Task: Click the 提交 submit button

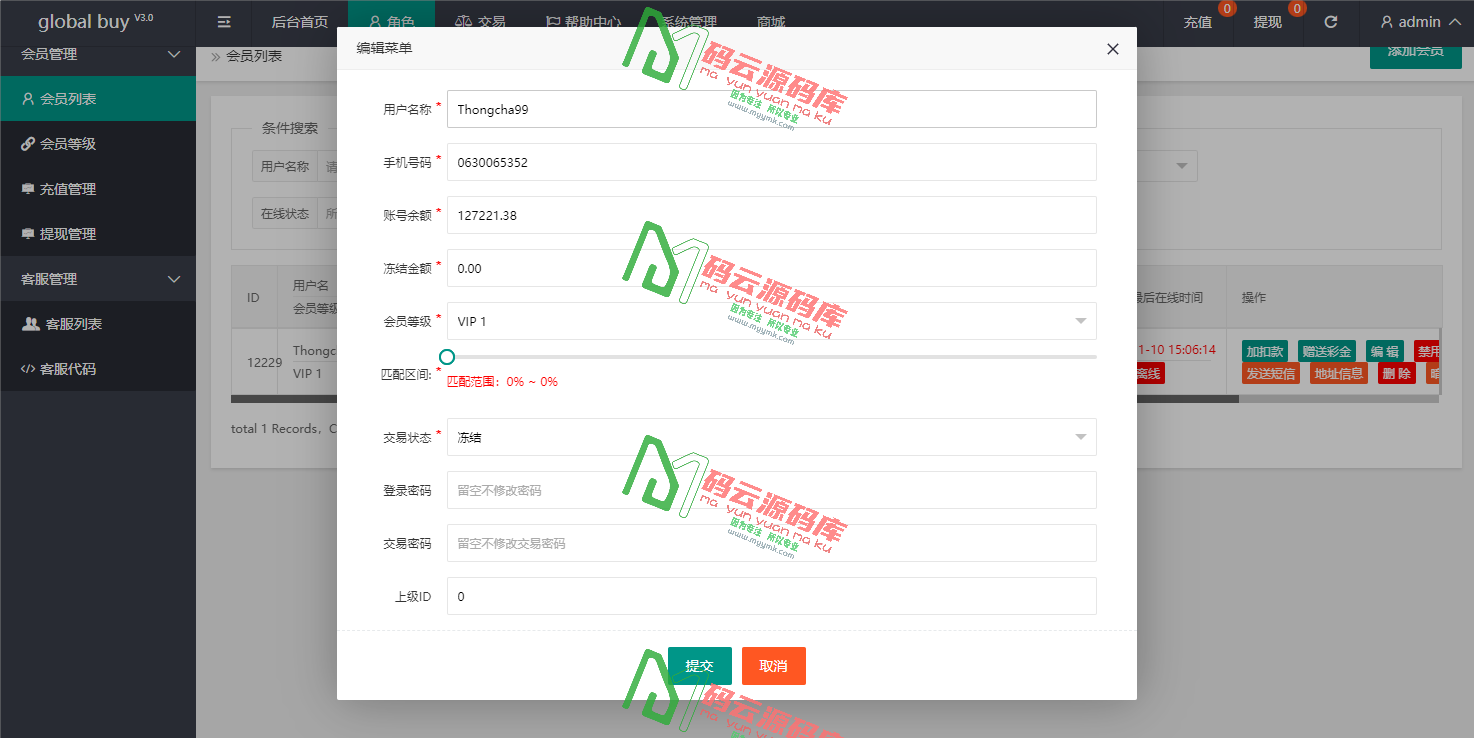Action: 699,665
